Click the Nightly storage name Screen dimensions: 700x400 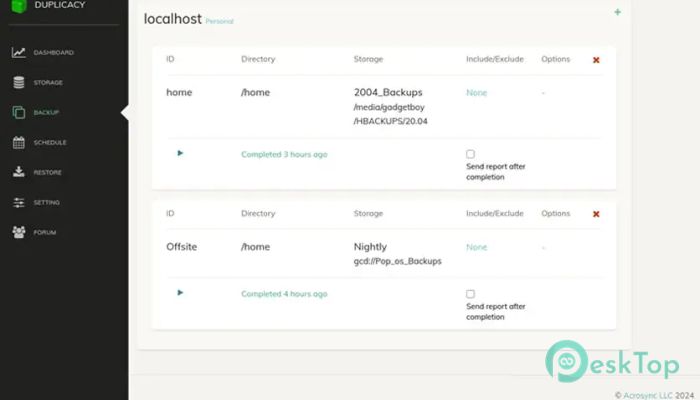pos(370,246)
